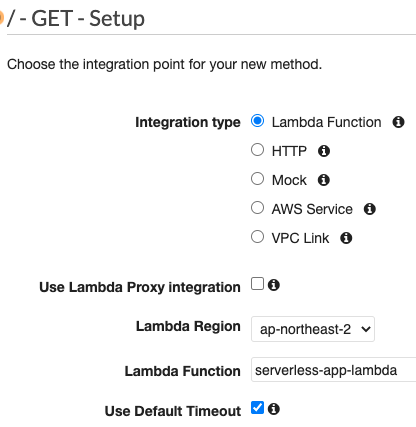Click info icon for Lambda Proxy integration
416x427 pixels.
[x=274, y=285]
